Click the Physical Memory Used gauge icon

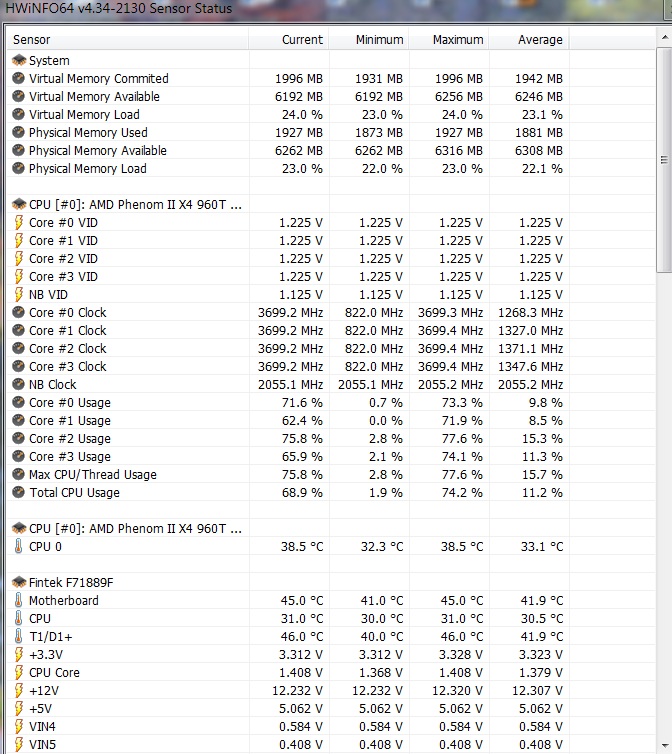18,132
